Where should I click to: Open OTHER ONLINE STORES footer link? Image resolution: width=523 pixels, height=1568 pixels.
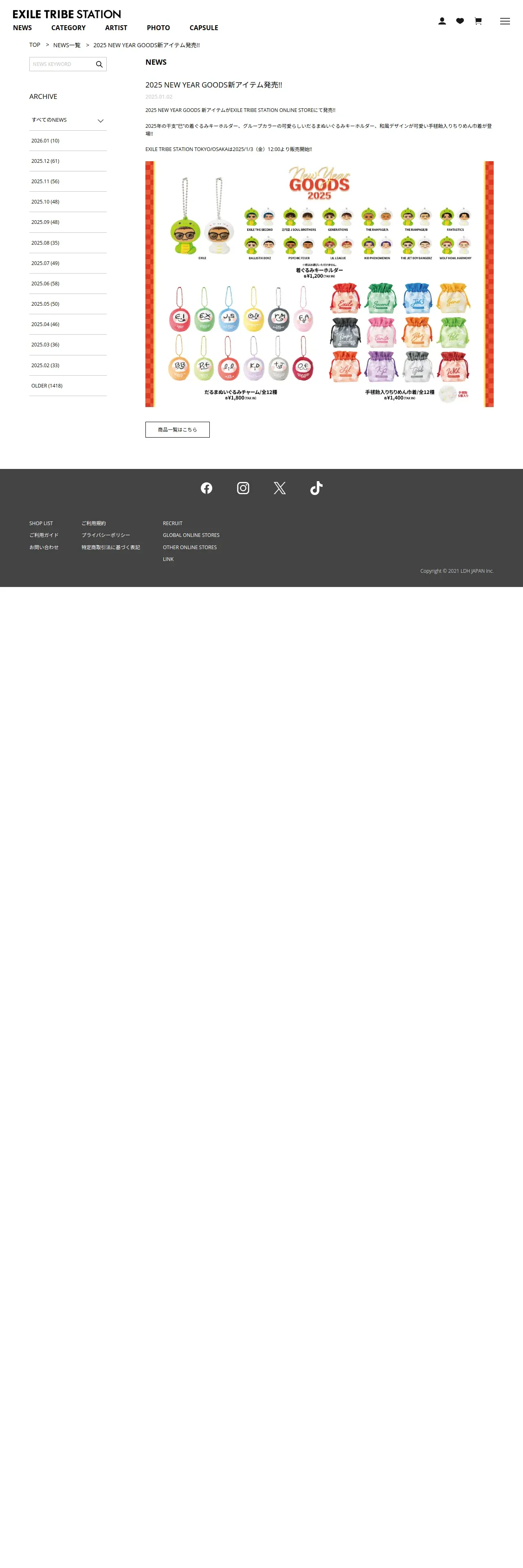(x=190, y=548)
